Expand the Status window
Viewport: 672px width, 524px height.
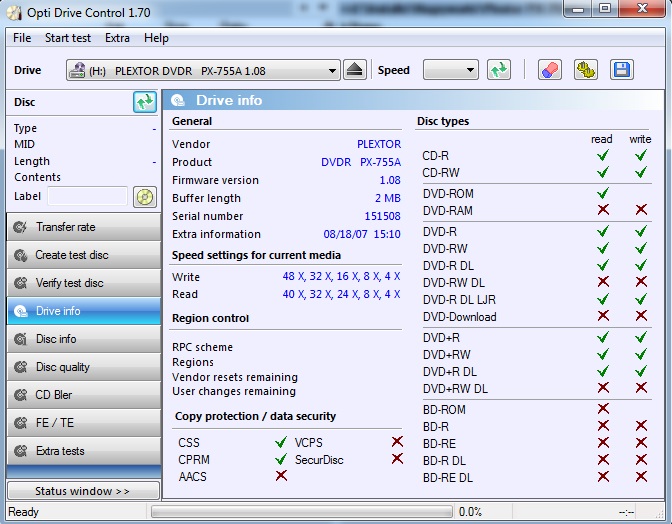[84, 491]
